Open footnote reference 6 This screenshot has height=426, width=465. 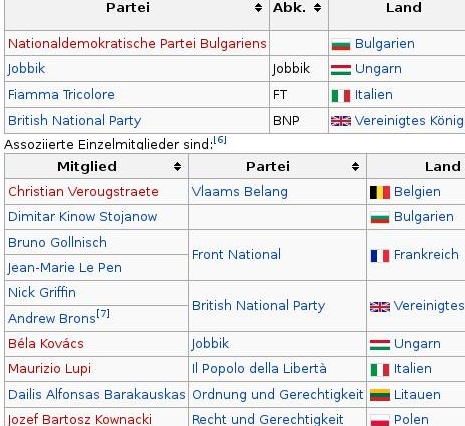click(220, 140)
